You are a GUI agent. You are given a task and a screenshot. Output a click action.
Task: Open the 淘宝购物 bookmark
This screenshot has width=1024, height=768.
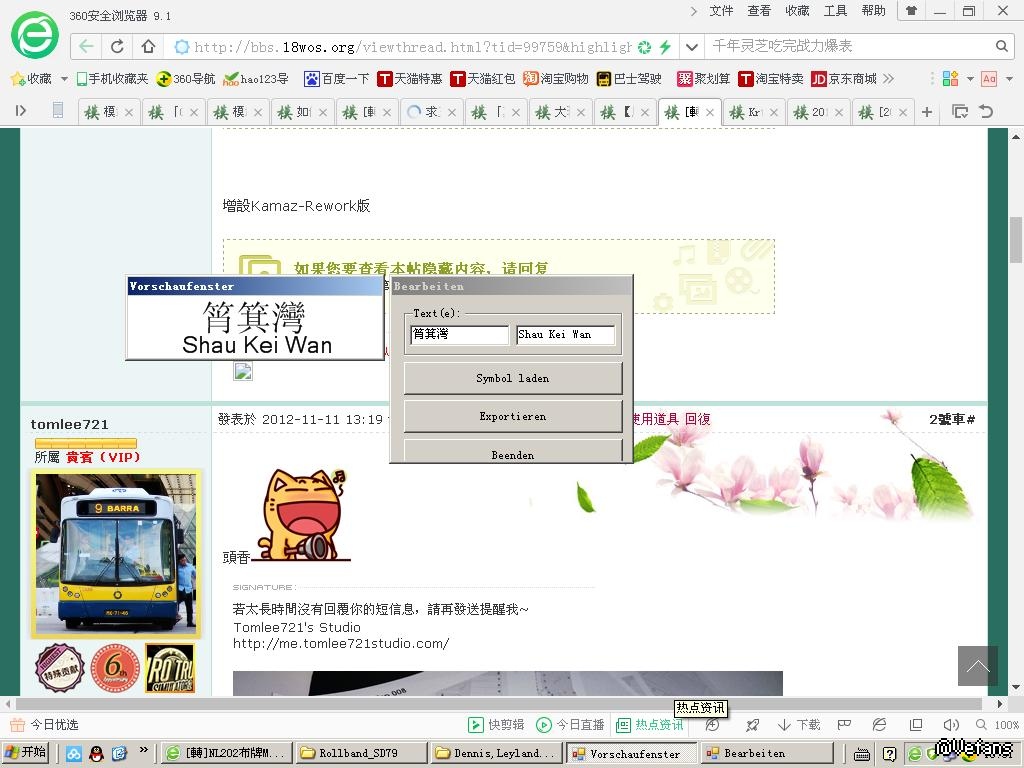[x=556, y=78]
